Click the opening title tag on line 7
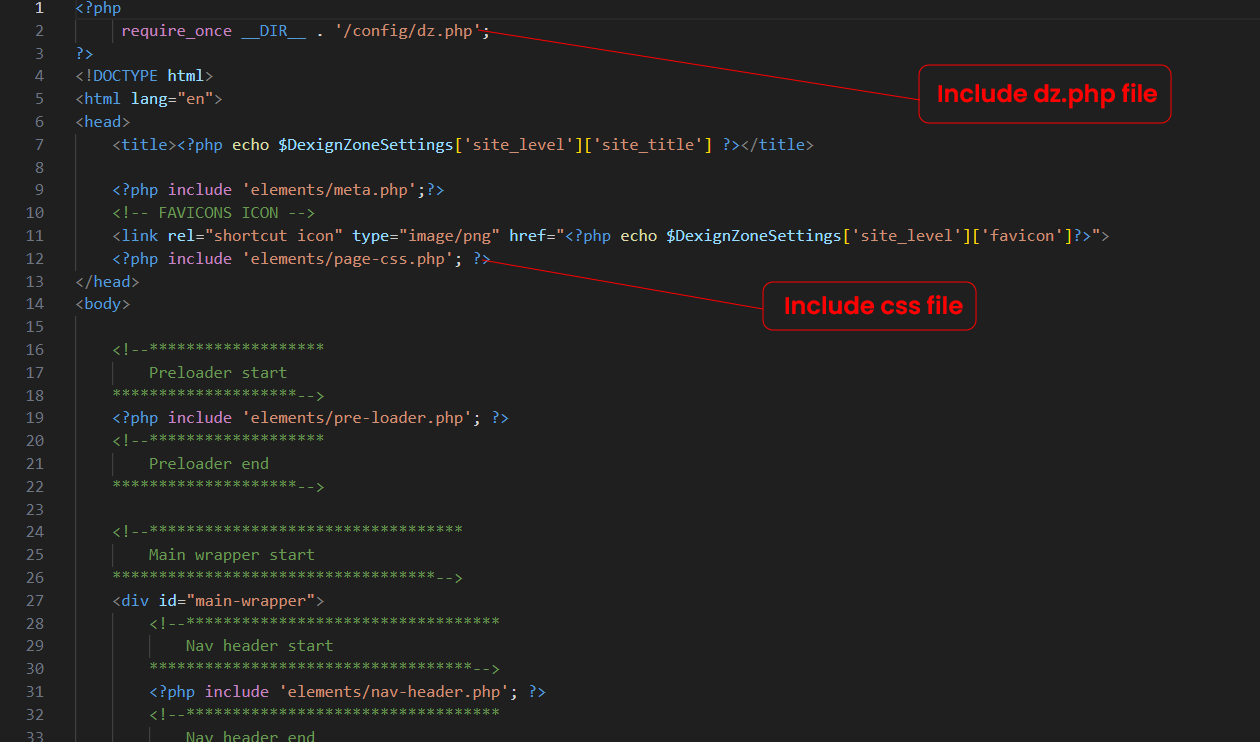The width and height of the screenshot is (1260, 742). pyautogui.click(x=144, y=144)
